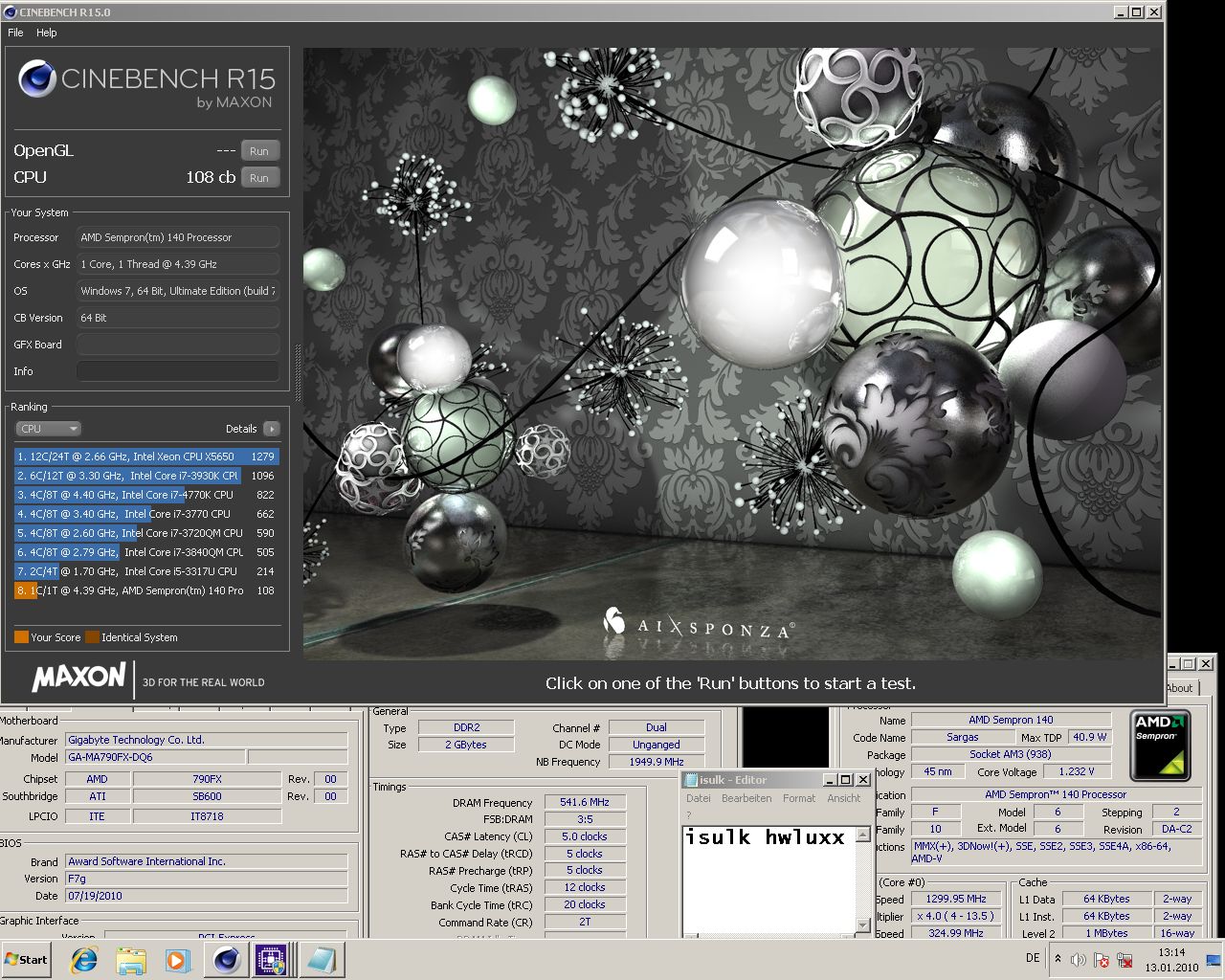Click the isulk Editor scrollbar down arrow
1225x980 pixels.
862,926
